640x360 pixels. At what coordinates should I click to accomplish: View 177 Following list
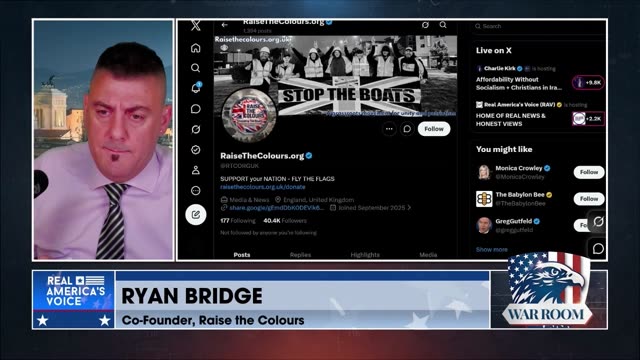238,221
